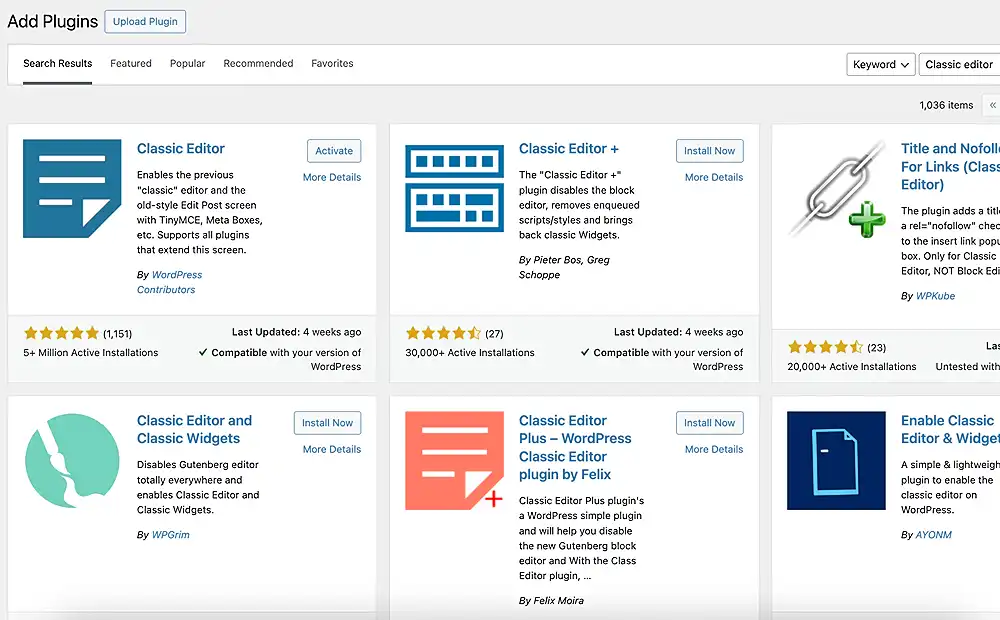Viewport: 1000px width, 620px height.
Task: Click the Classic Editor + plugin icon
Action: pyautogui.click(x=454, y=189)
